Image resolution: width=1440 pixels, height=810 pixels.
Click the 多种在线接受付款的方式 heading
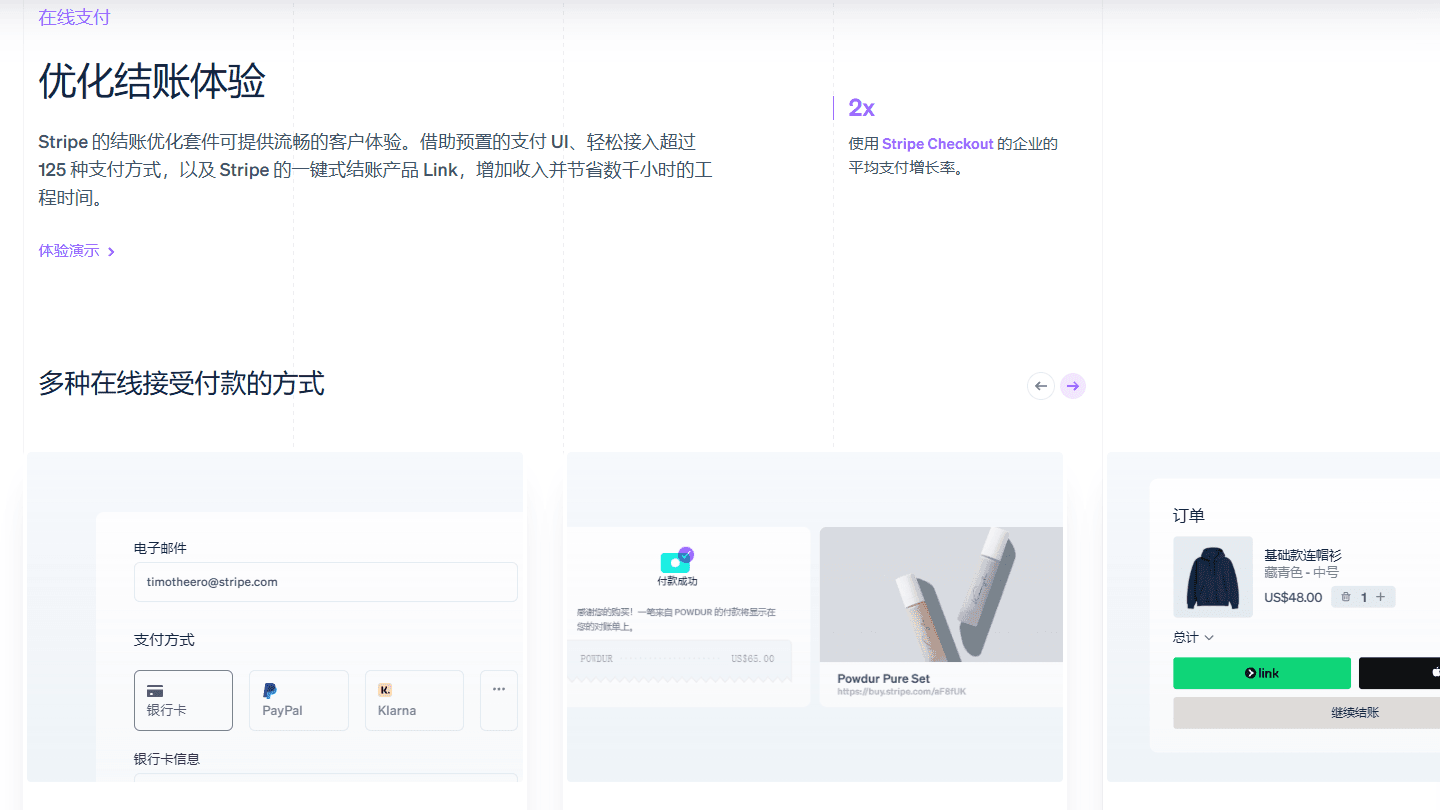[182, 383]
